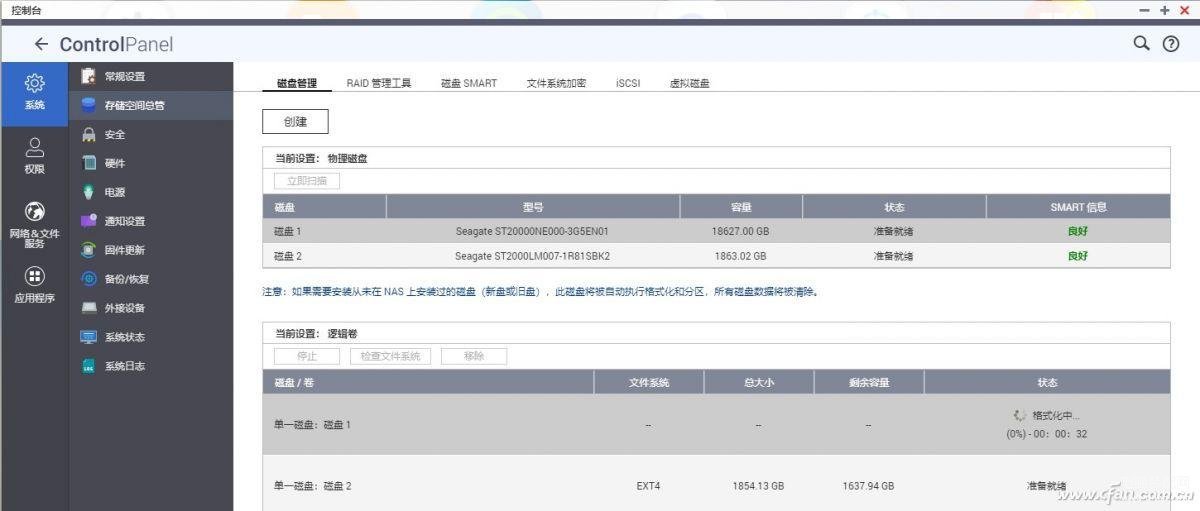Select 系统日志 menu label
The image size is (1200, 511).
[x=125, y=367]
